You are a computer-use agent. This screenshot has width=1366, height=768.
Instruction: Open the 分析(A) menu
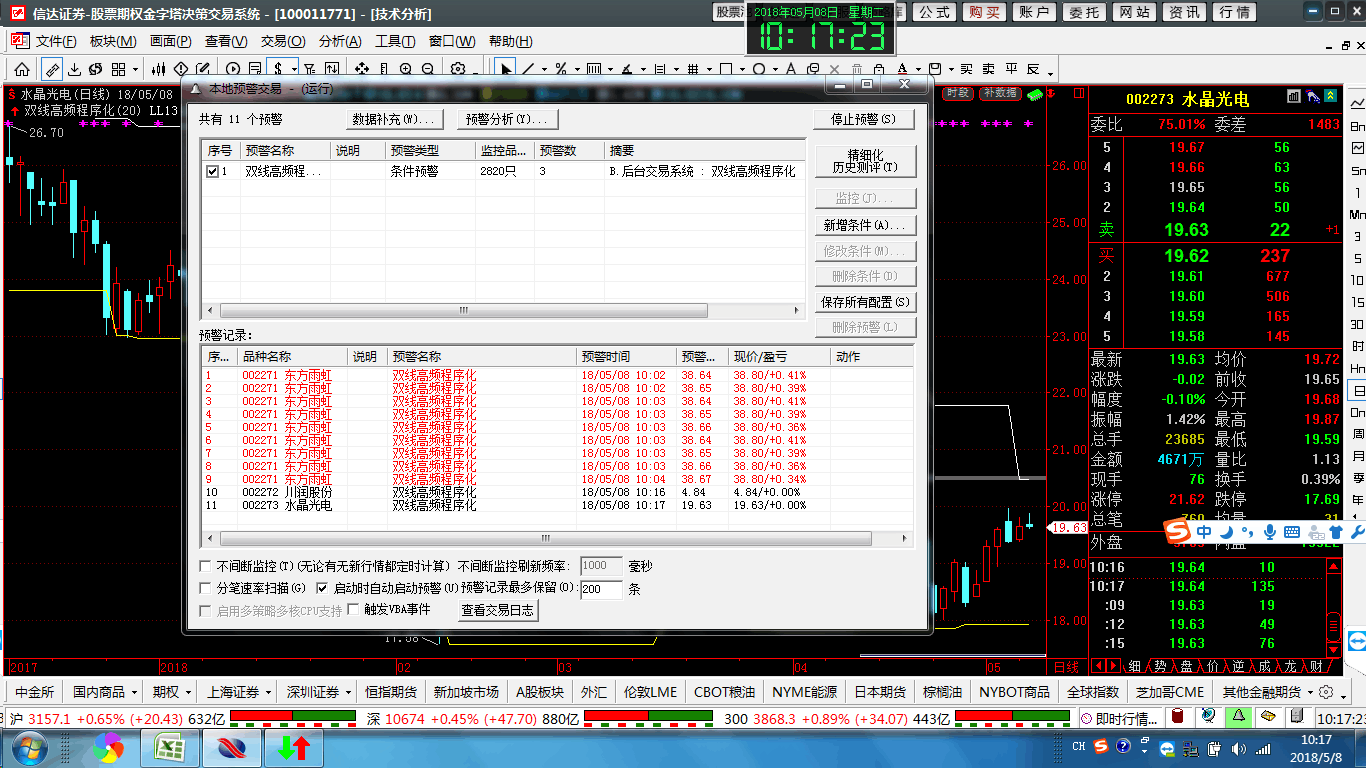point(340,41)
